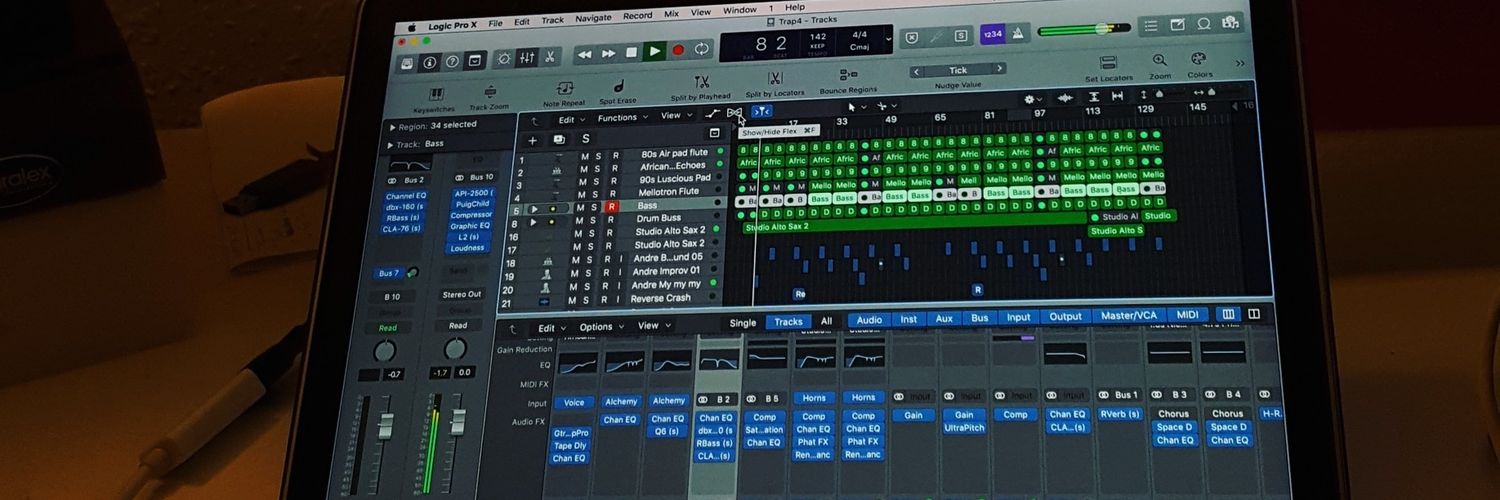Toggle the Inspector info button
The width and height of the screenshot is (1500, 500).
tap(429, 62)
